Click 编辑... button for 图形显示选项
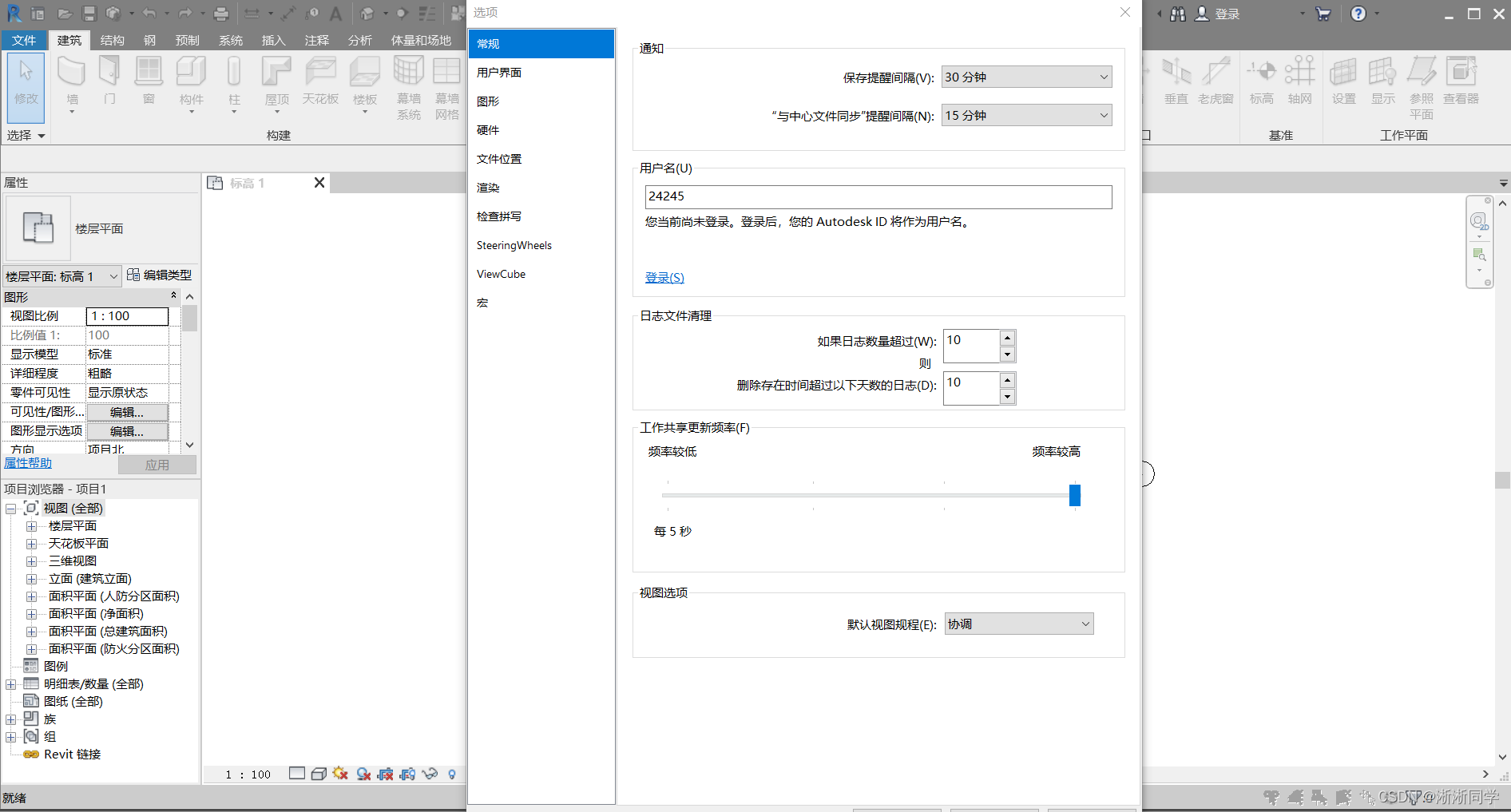 coord(127,431)
